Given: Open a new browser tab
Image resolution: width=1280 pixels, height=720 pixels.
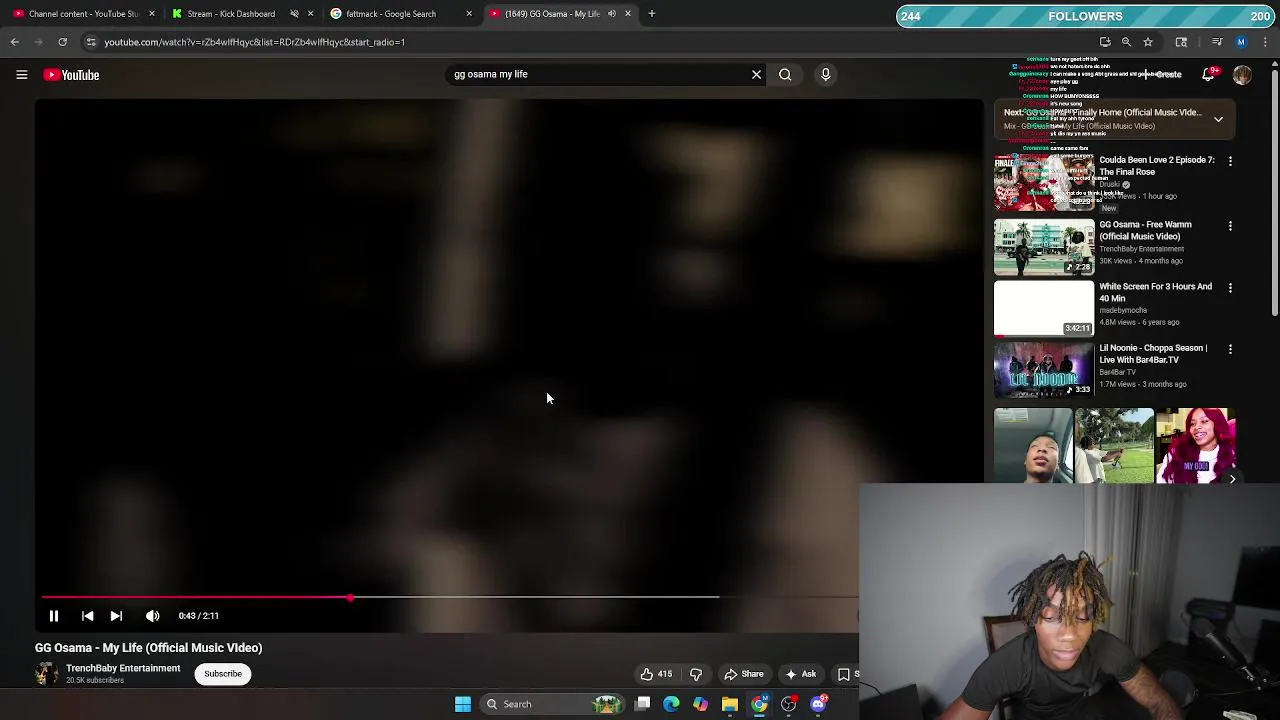Looking at the screenshot, I should [x=651, y=14].
